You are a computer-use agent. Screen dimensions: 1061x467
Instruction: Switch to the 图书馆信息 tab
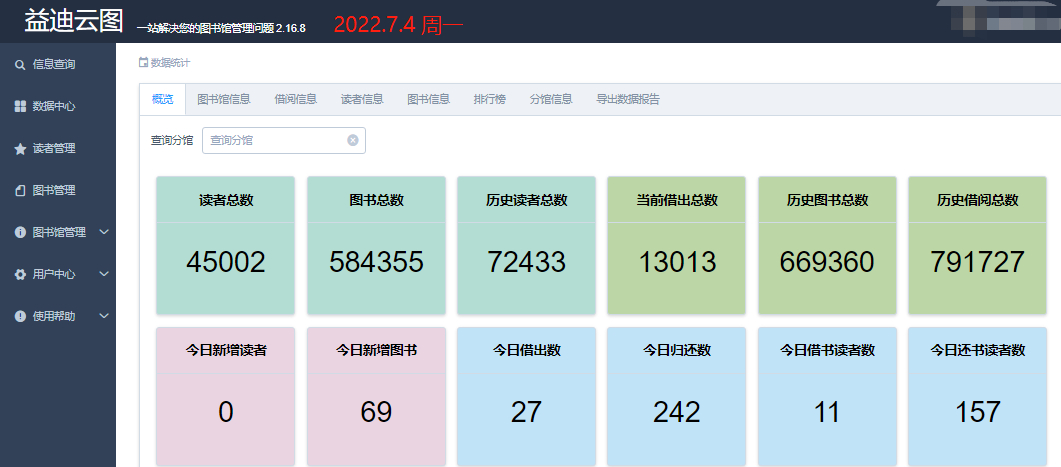tap(223, 99)
